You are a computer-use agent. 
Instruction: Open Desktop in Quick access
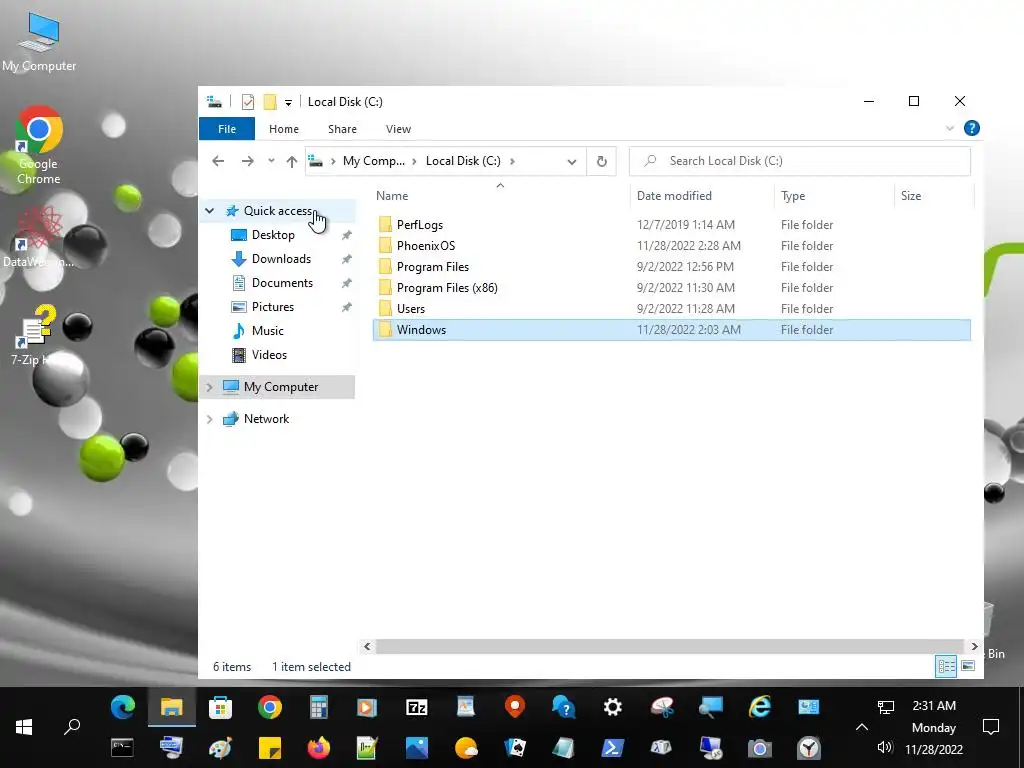(273, 234)
